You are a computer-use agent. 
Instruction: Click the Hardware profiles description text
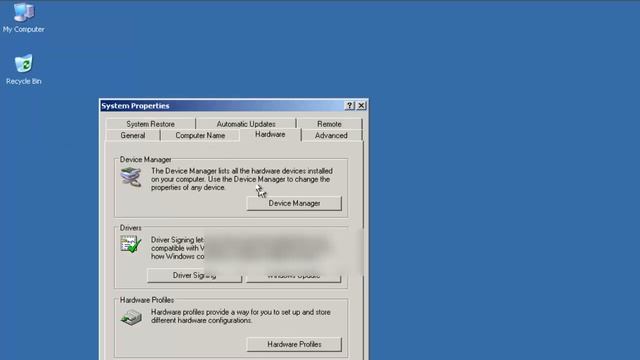point(241,316)
